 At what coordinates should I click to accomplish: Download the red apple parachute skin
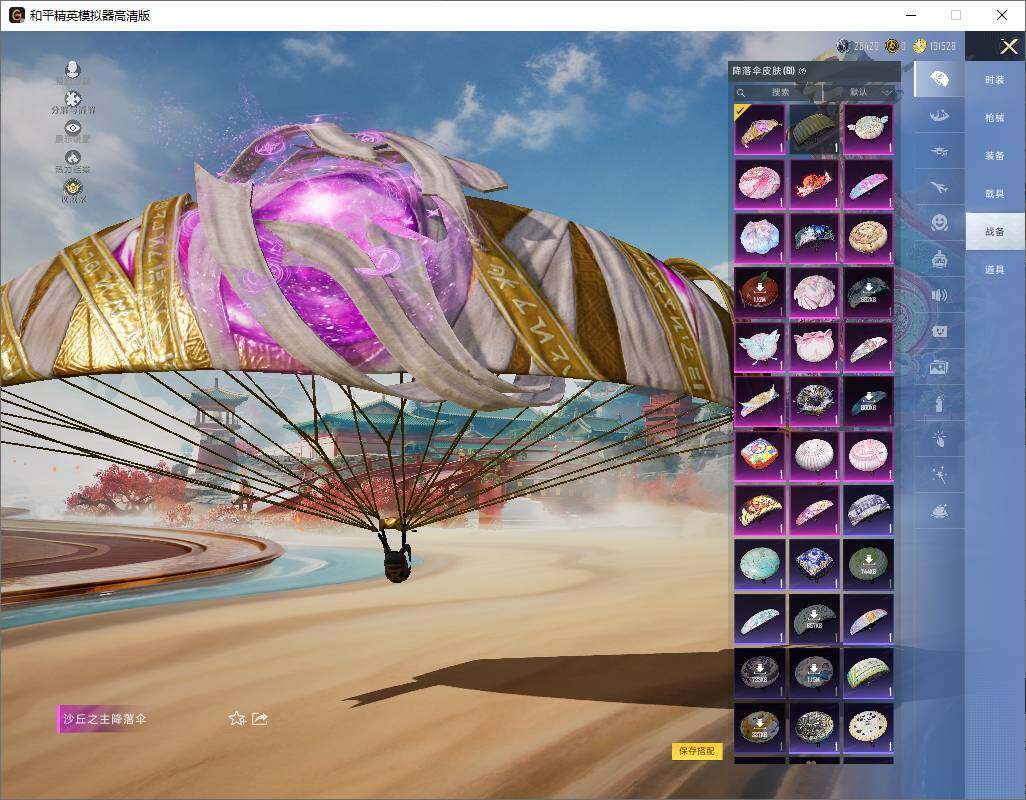point(759,292)
